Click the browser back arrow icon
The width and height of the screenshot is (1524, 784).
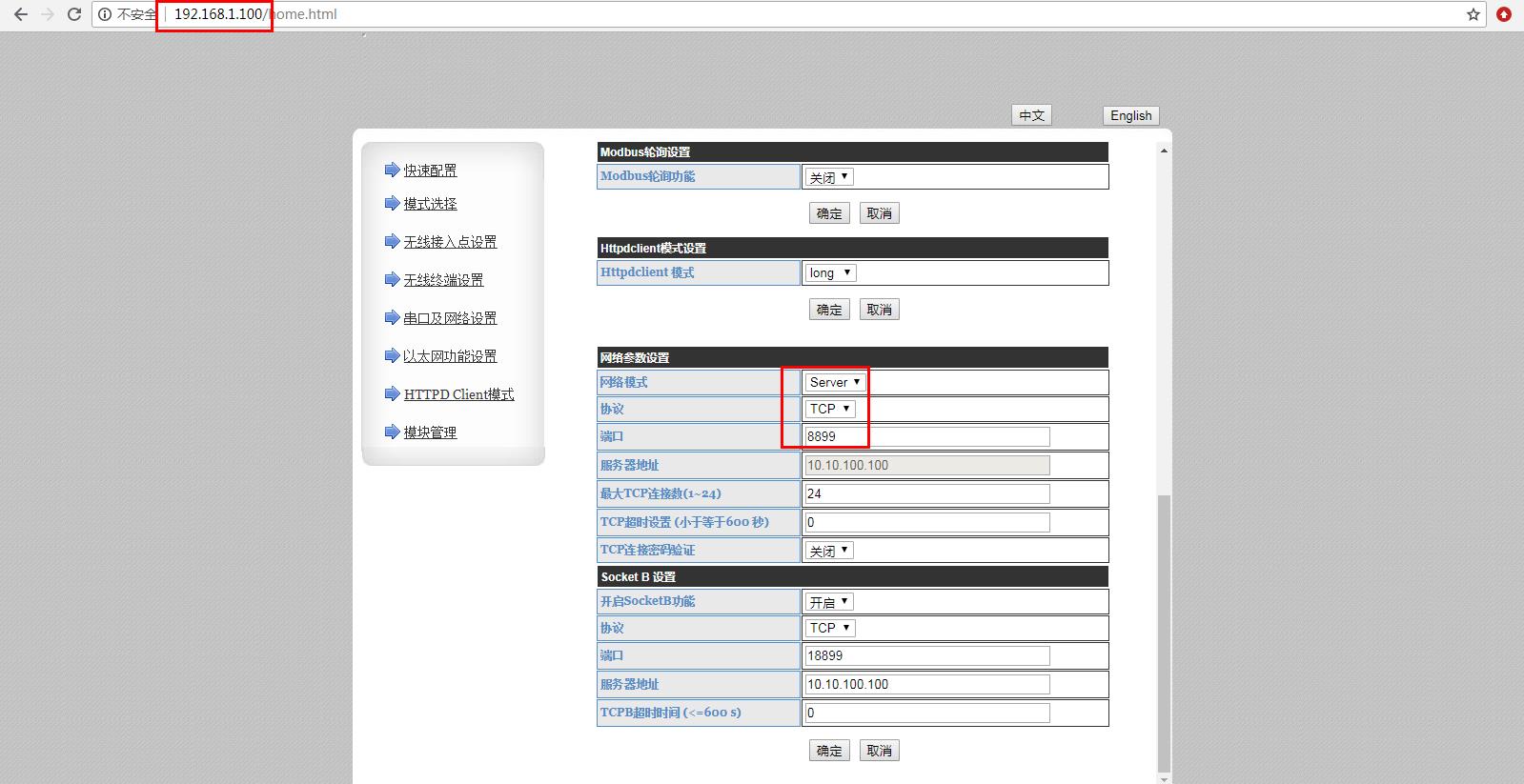click(21, 14)
